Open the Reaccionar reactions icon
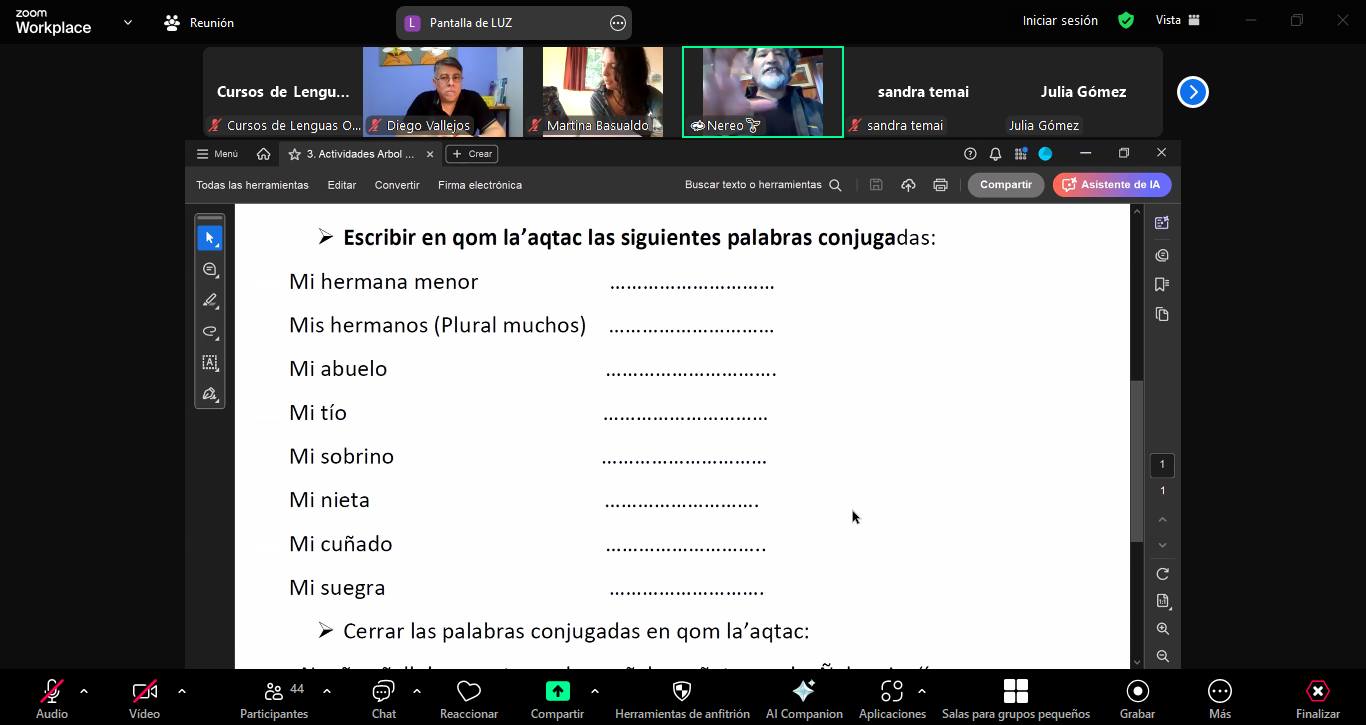This screenshot has width=1366, height=725. [x=469, y=697]
